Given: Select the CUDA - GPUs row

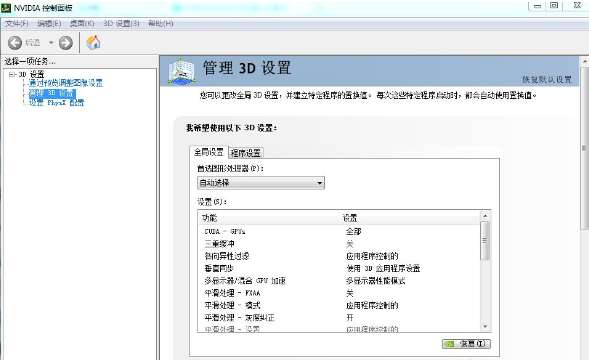Looking at the screenshot, I should (x=339, y=231).
